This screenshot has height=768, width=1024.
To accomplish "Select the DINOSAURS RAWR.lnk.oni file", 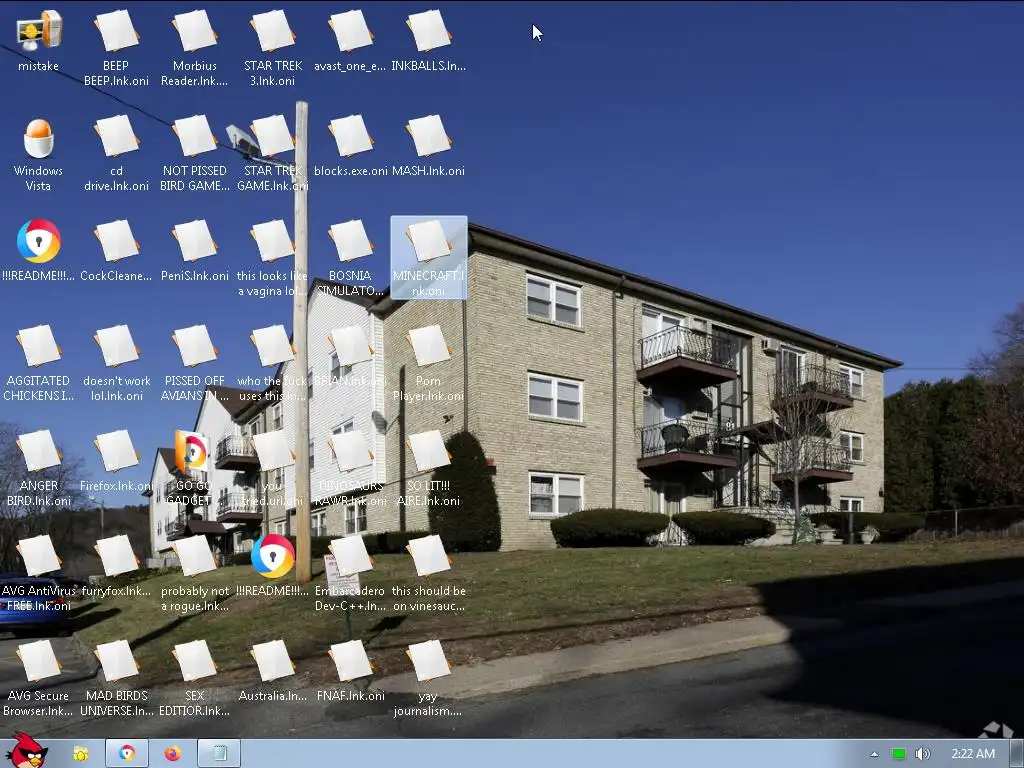I will [x=351, y=469].
